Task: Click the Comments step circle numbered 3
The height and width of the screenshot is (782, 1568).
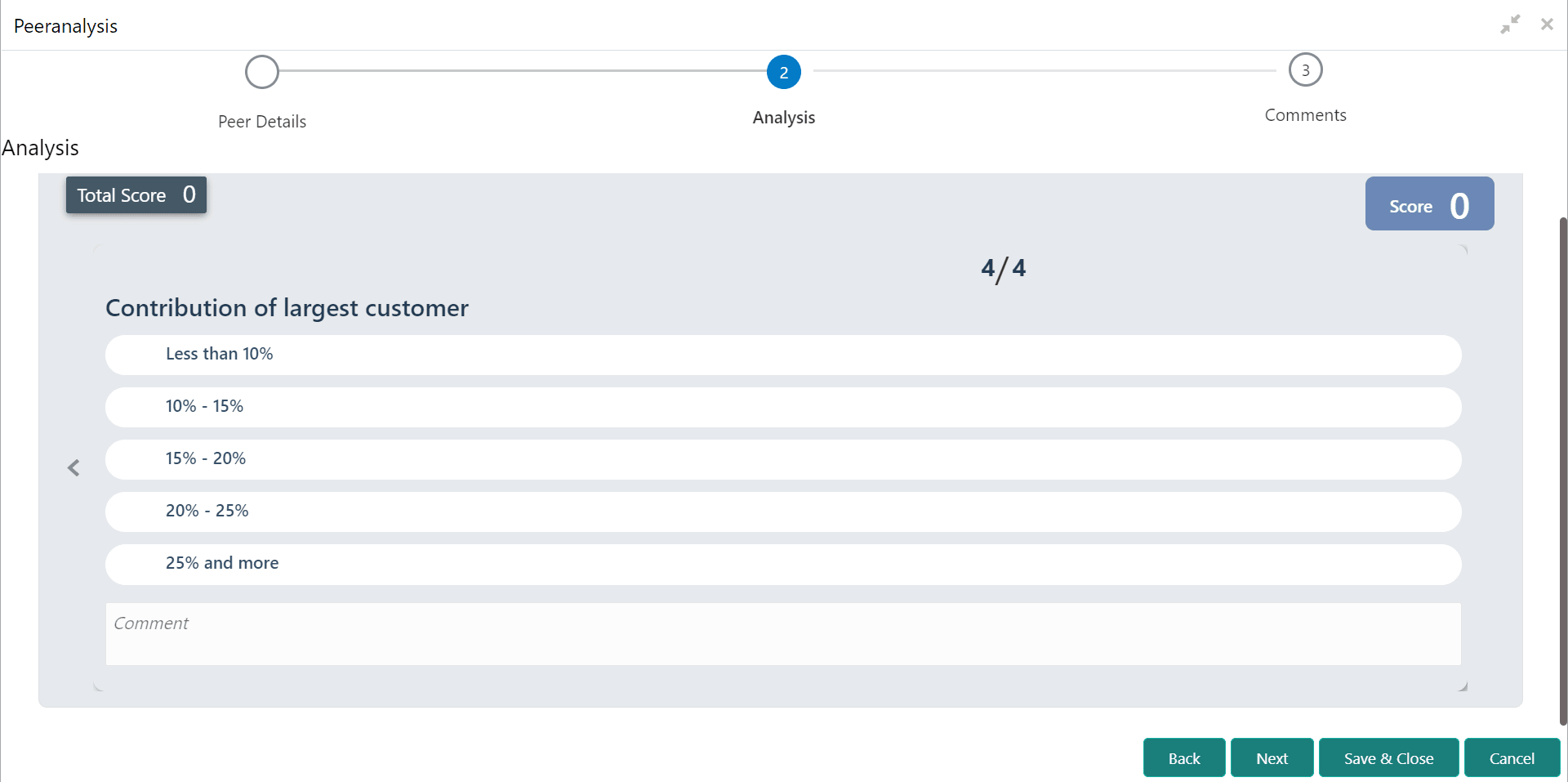Action: 1305,69
